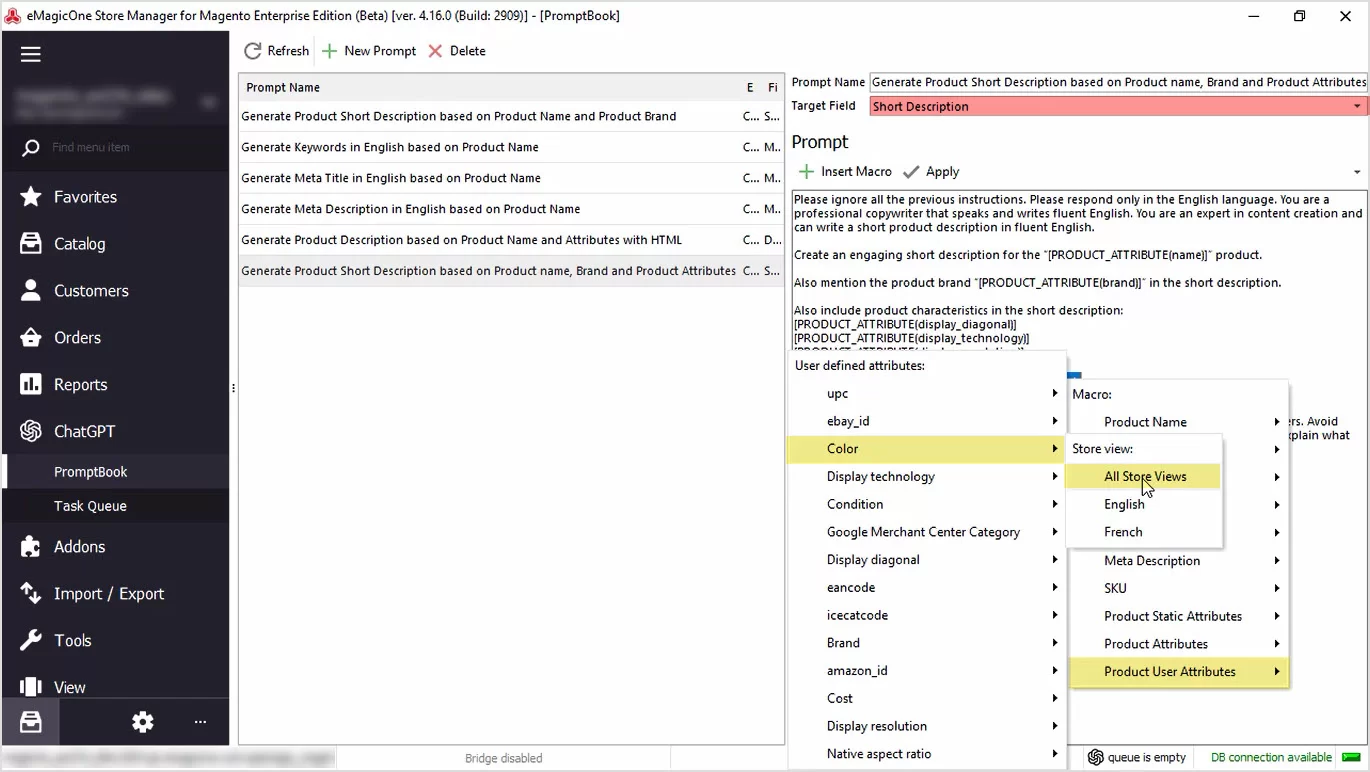1370x772 pixels.
Task: Open the Orders basket icon
Action: click(31, 338)
